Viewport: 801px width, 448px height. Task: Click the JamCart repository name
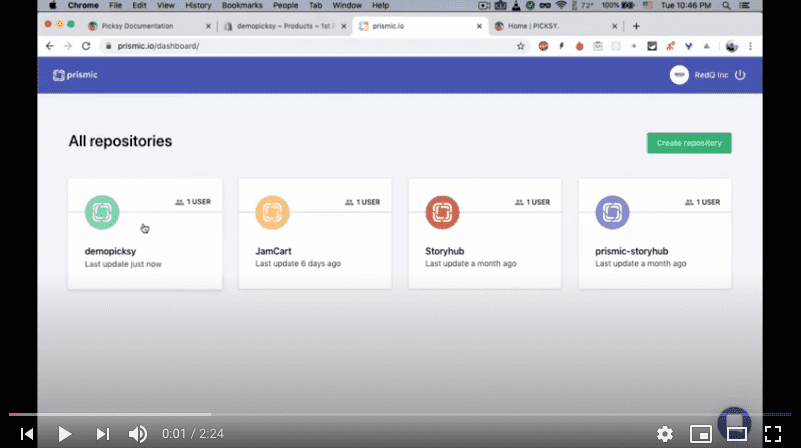(x=273, y=251)
